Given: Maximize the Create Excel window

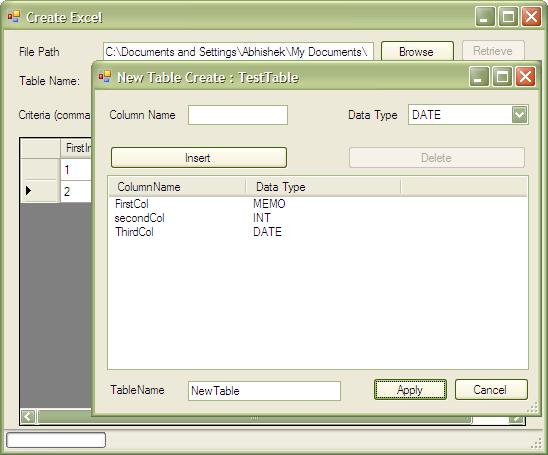Looking at the screenshot, I should coord(508,16).
